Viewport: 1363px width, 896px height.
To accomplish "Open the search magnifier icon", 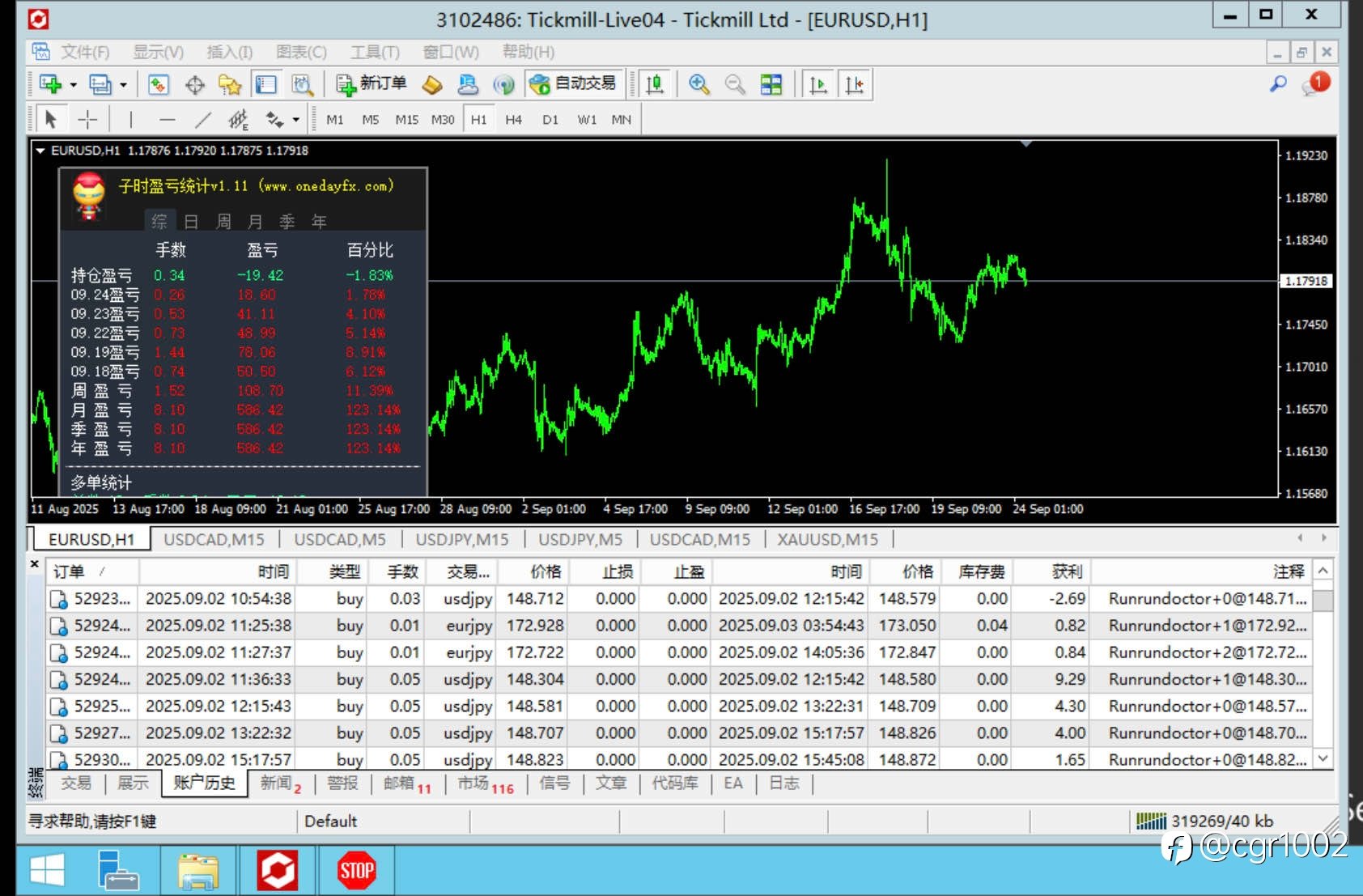I will (1278, 83).
